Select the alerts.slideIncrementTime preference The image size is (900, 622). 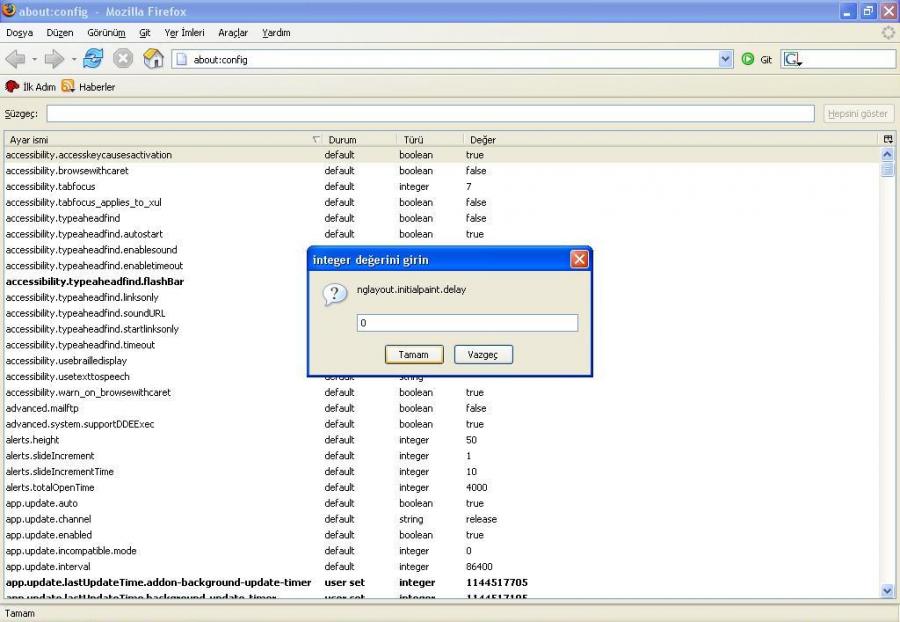(x=442, y=472)
